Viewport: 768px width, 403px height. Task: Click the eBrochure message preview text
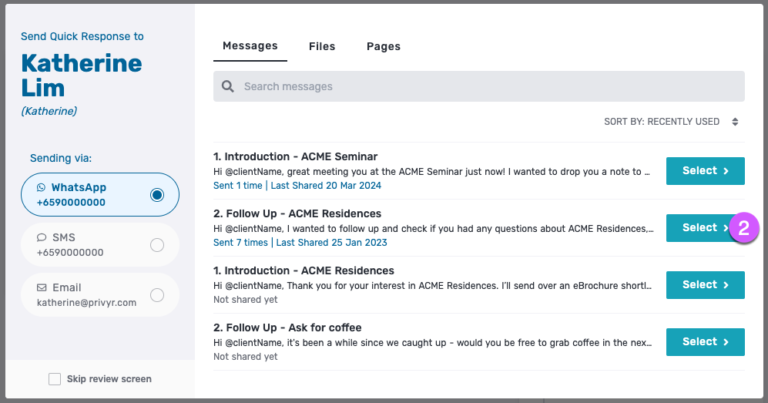coord(432,285)
